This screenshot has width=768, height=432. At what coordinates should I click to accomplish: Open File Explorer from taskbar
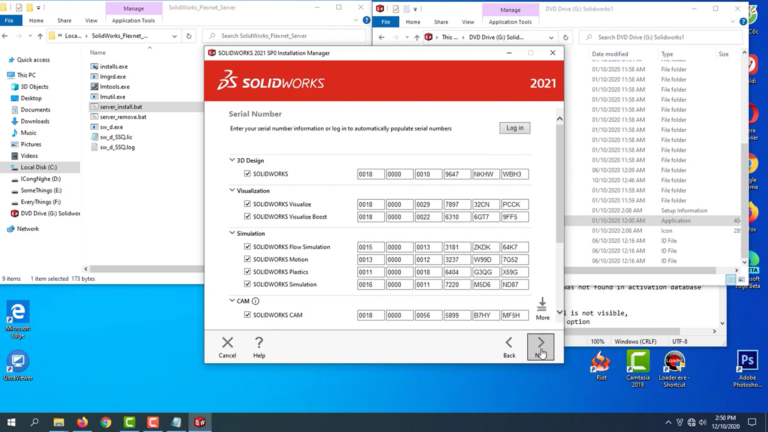pos(59,422)
